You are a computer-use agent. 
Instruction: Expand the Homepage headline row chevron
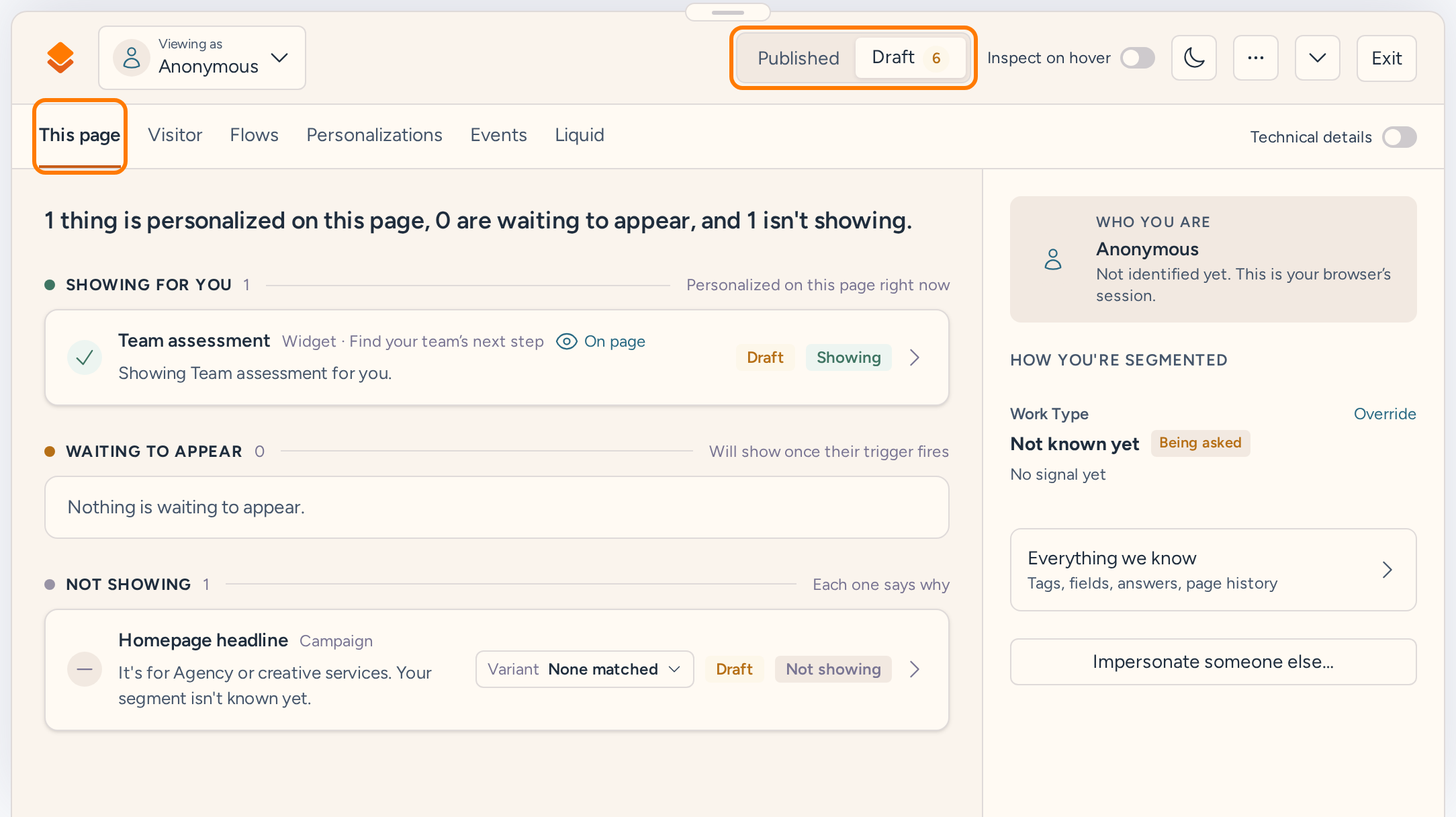(x=914, y=669)
